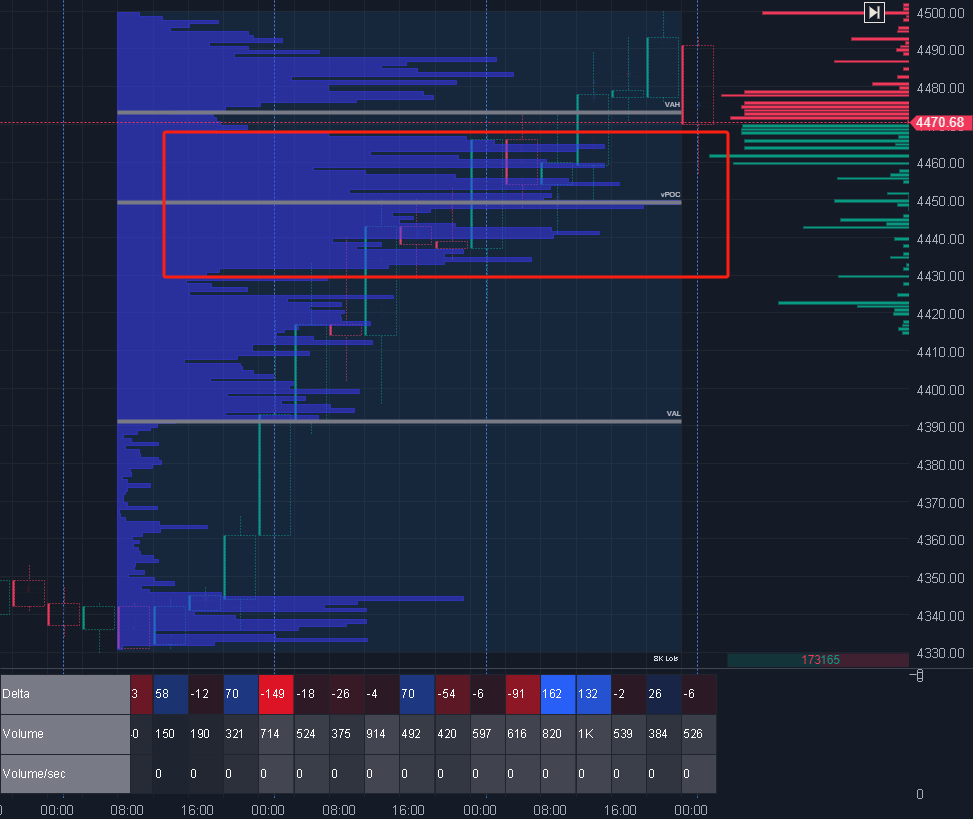Click the -149 delta cell

(x=275, y=693)
